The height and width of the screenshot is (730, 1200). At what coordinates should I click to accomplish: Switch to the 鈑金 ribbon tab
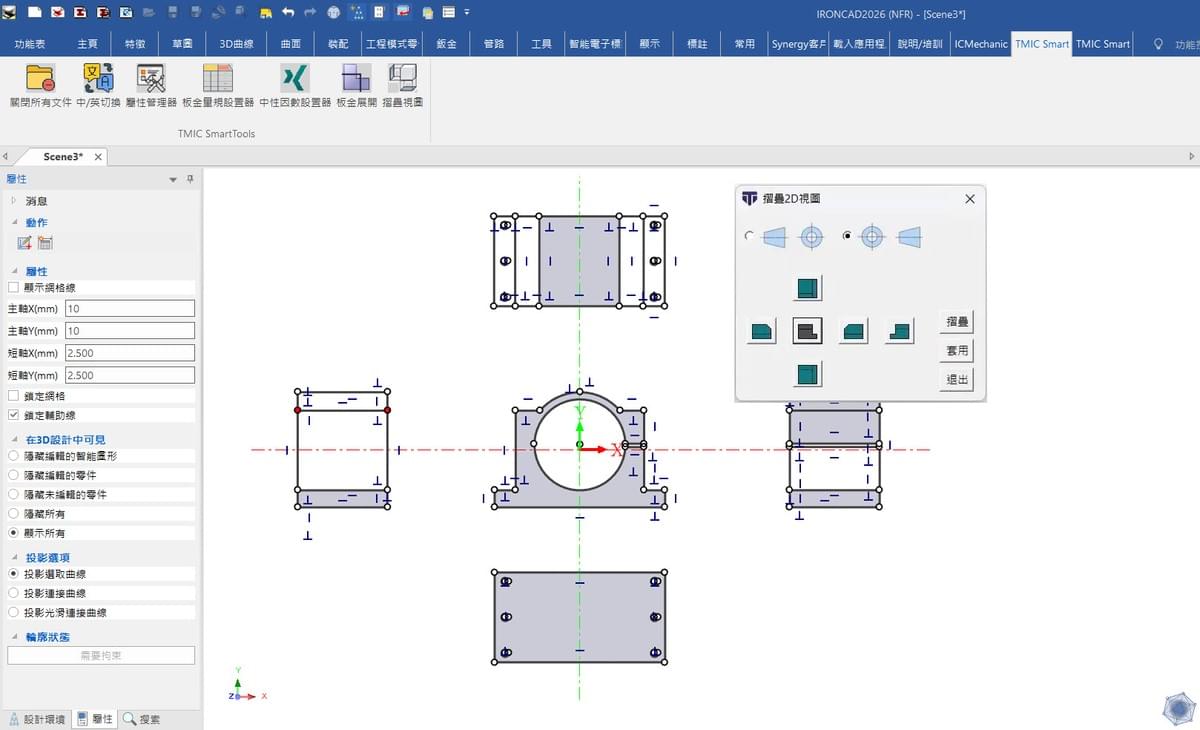447,44
